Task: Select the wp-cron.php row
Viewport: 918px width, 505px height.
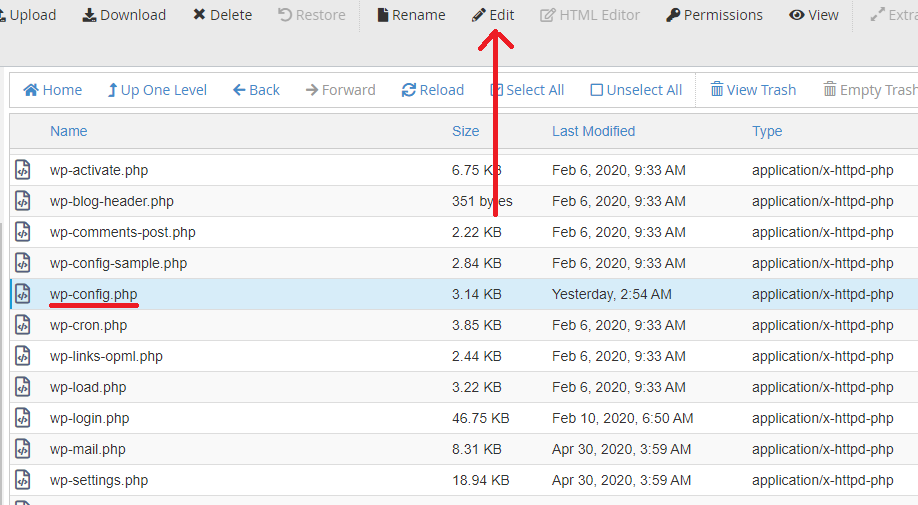Action: 88,325
